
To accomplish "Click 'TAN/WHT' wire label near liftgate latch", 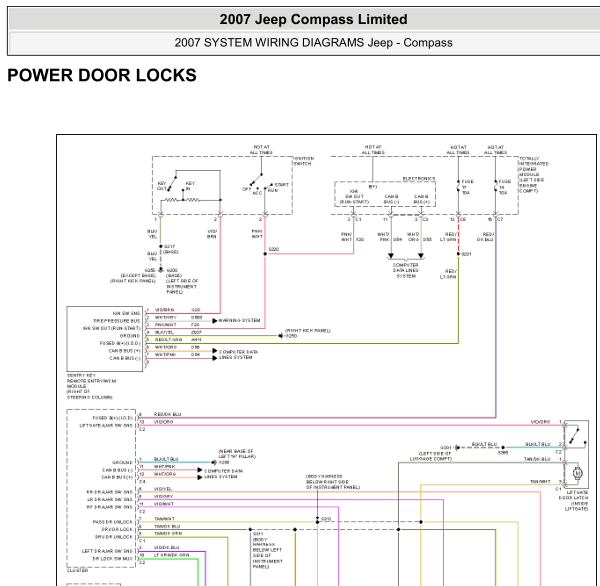I will coord(540,482).
